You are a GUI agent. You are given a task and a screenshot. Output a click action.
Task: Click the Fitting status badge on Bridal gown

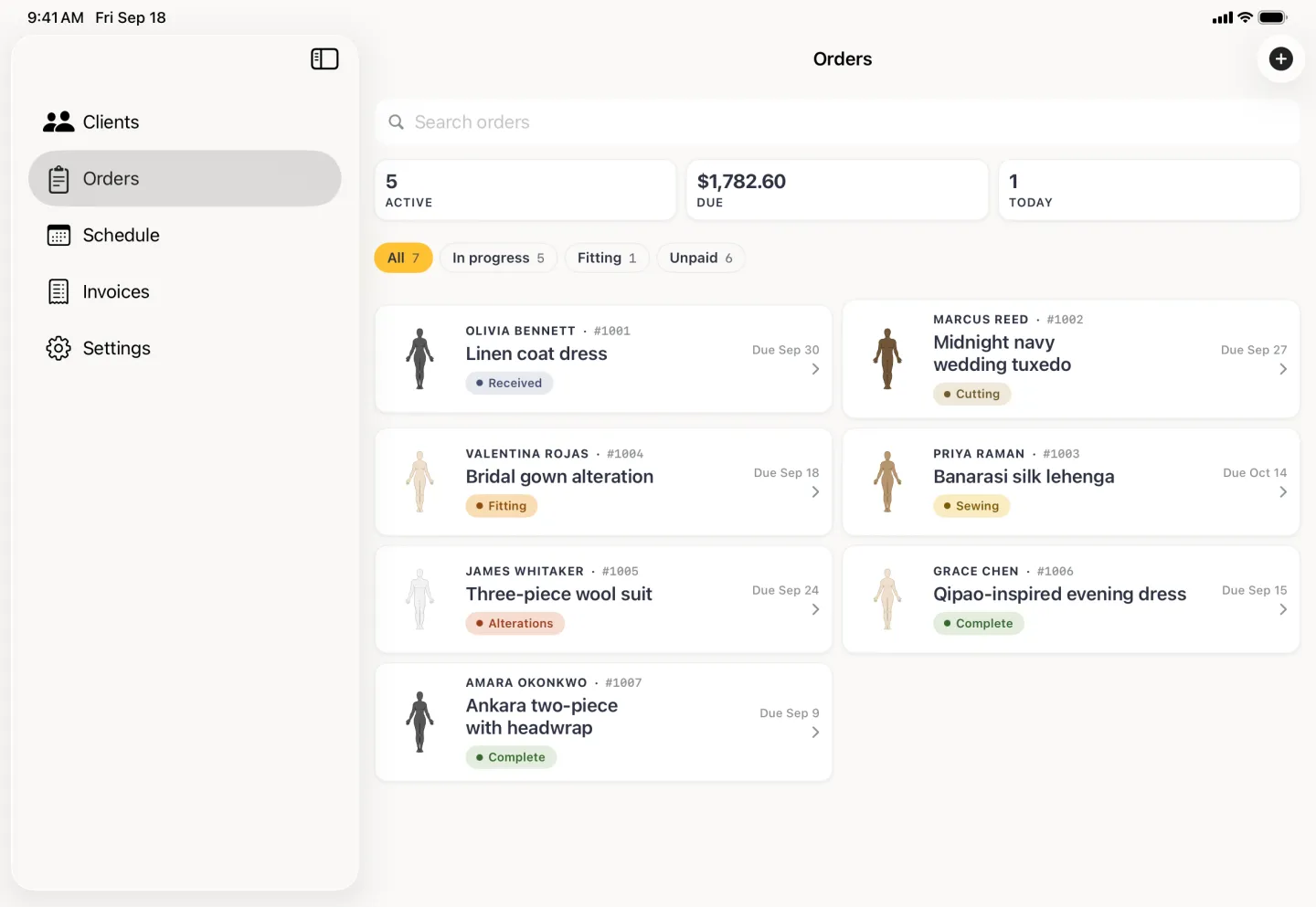click(x=502, y=506)
